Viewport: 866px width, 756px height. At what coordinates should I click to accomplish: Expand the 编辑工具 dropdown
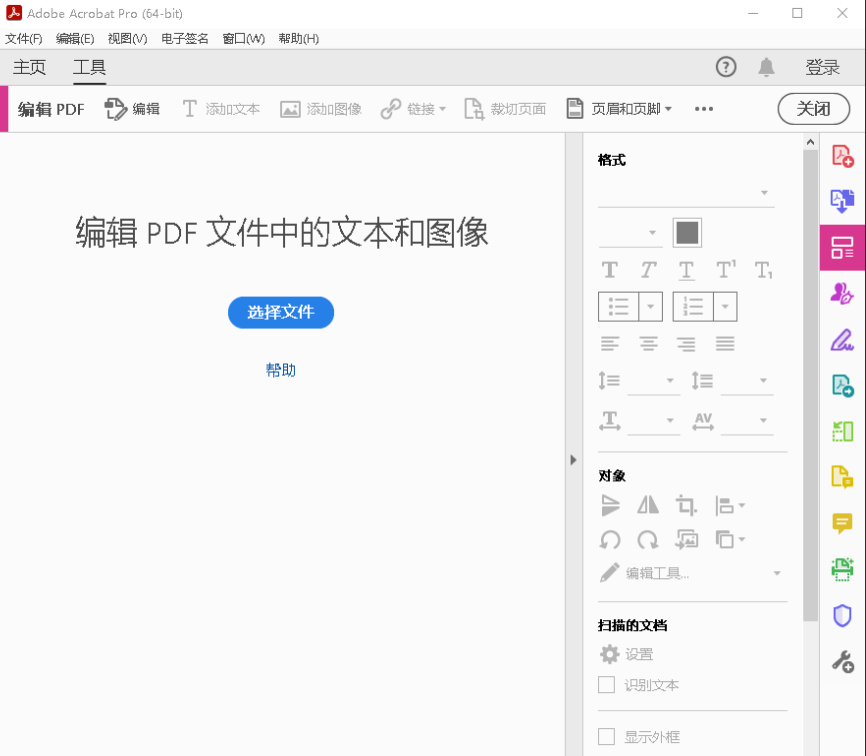(777, 573)
